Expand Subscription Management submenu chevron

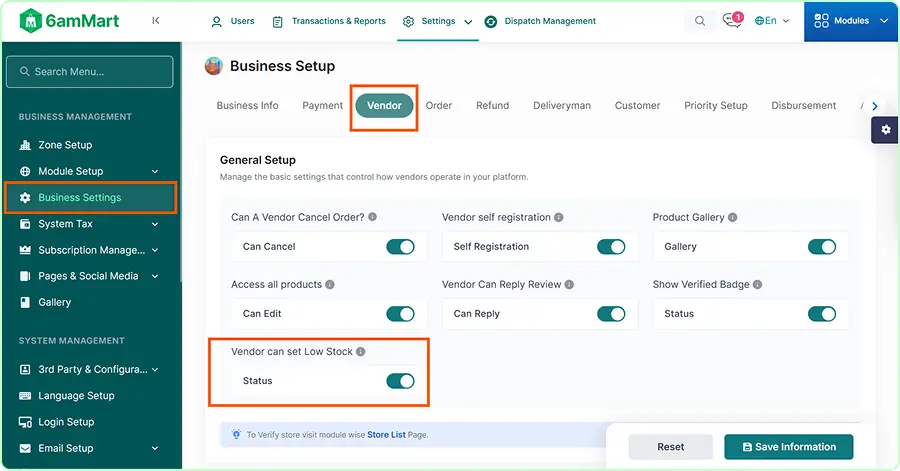pos(155,250)
